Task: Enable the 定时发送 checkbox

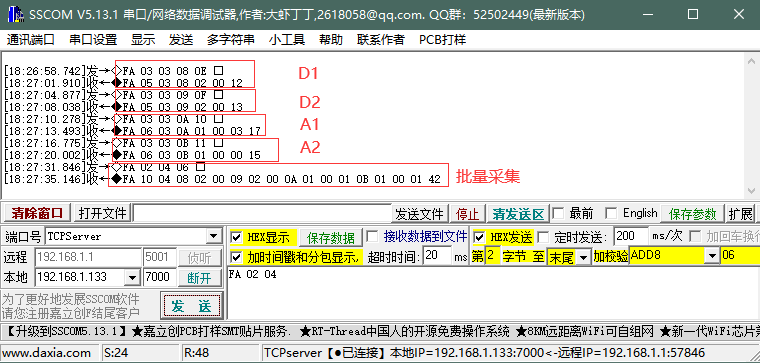Action: [x=544, y=237]
